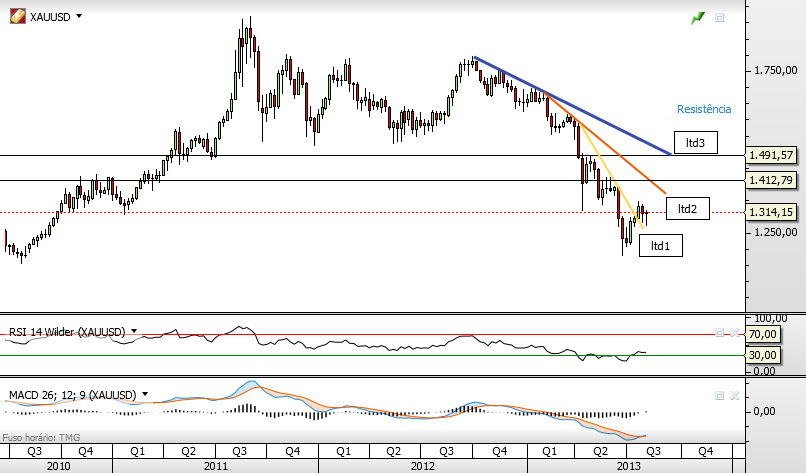Click the 2013 year label on time axis
This screenshot has height=473, width=806.
[628, 466]
